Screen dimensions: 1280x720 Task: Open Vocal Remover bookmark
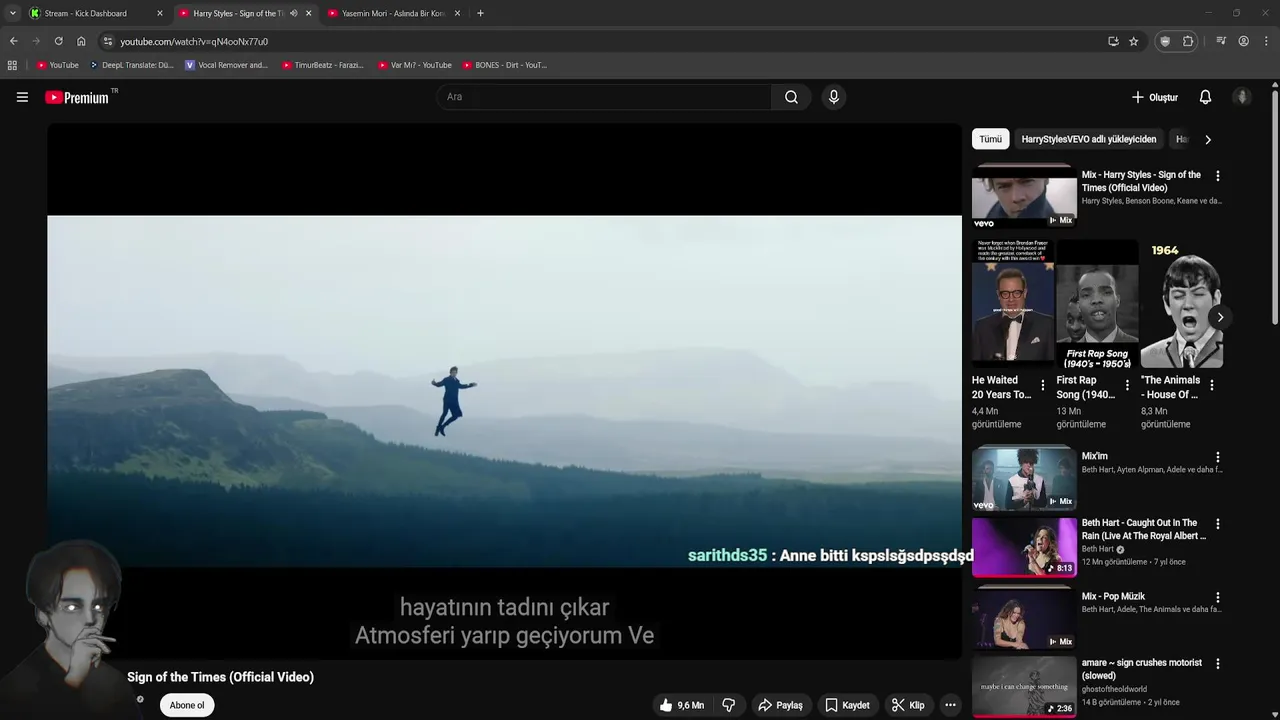227,65
